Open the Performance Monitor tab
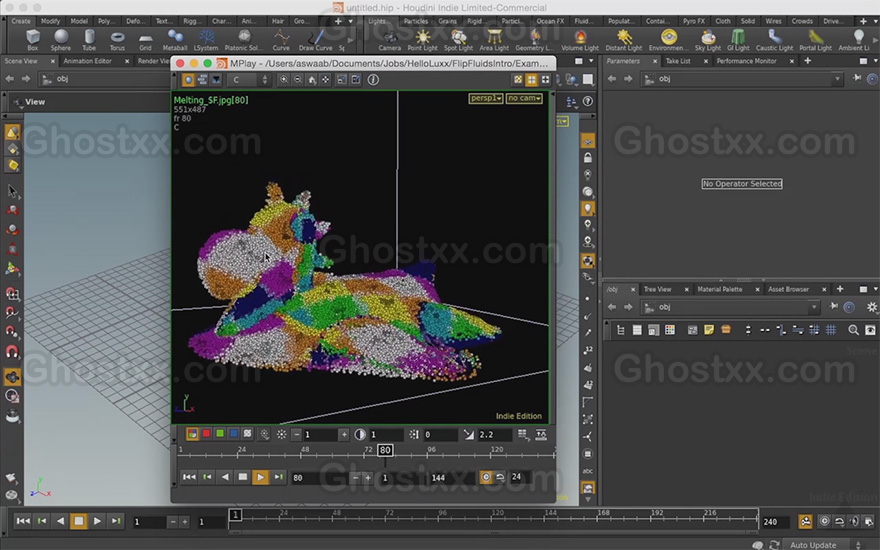The image size is (880, 550). click(x=746, y=61)
